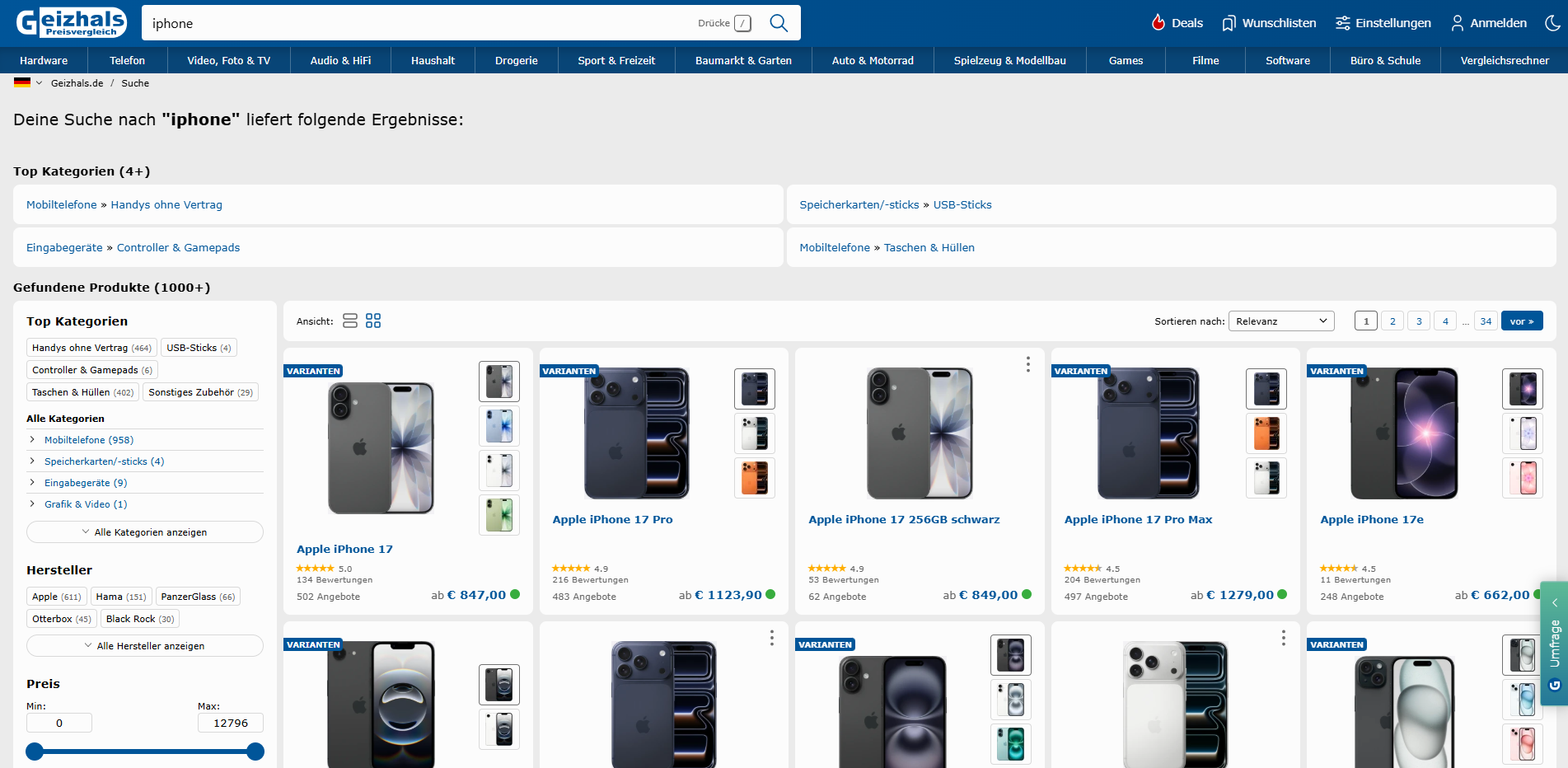Open the Haushalt menu

(x=433, y=60)
